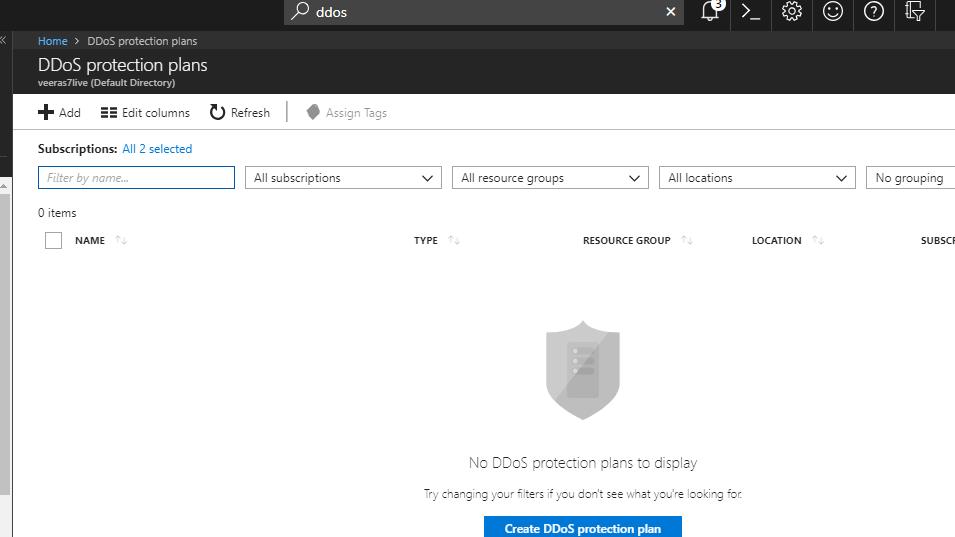
Task: Open the help question mark menu
Action: 873,12
